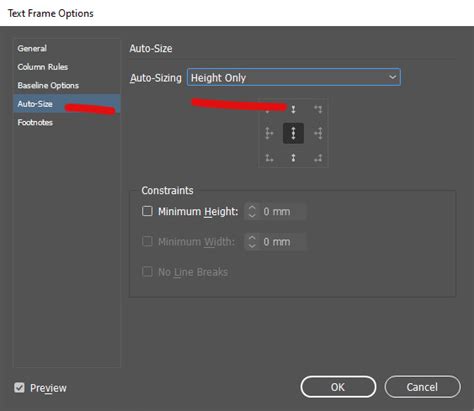Click the Minimum Height stepper arrows
This screenshot has width=474, height=411.
[252, 211]
